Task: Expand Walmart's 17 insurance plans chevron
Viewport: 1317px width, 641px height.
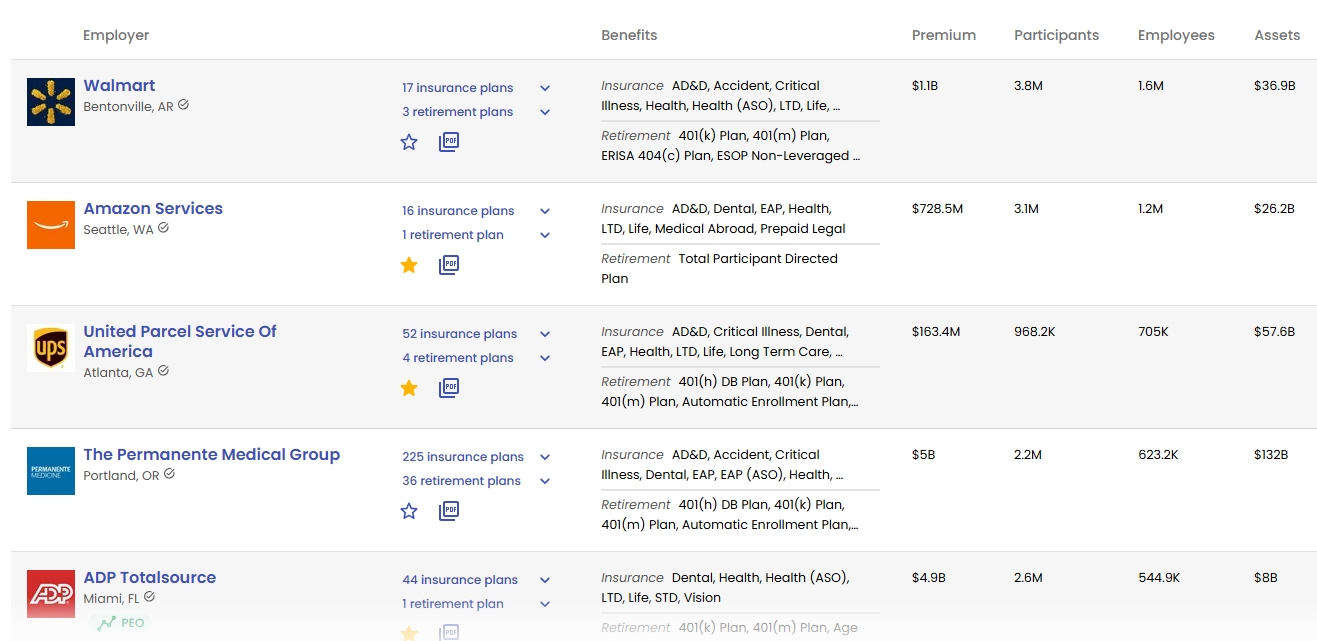Action: click(x=545, y=88)
